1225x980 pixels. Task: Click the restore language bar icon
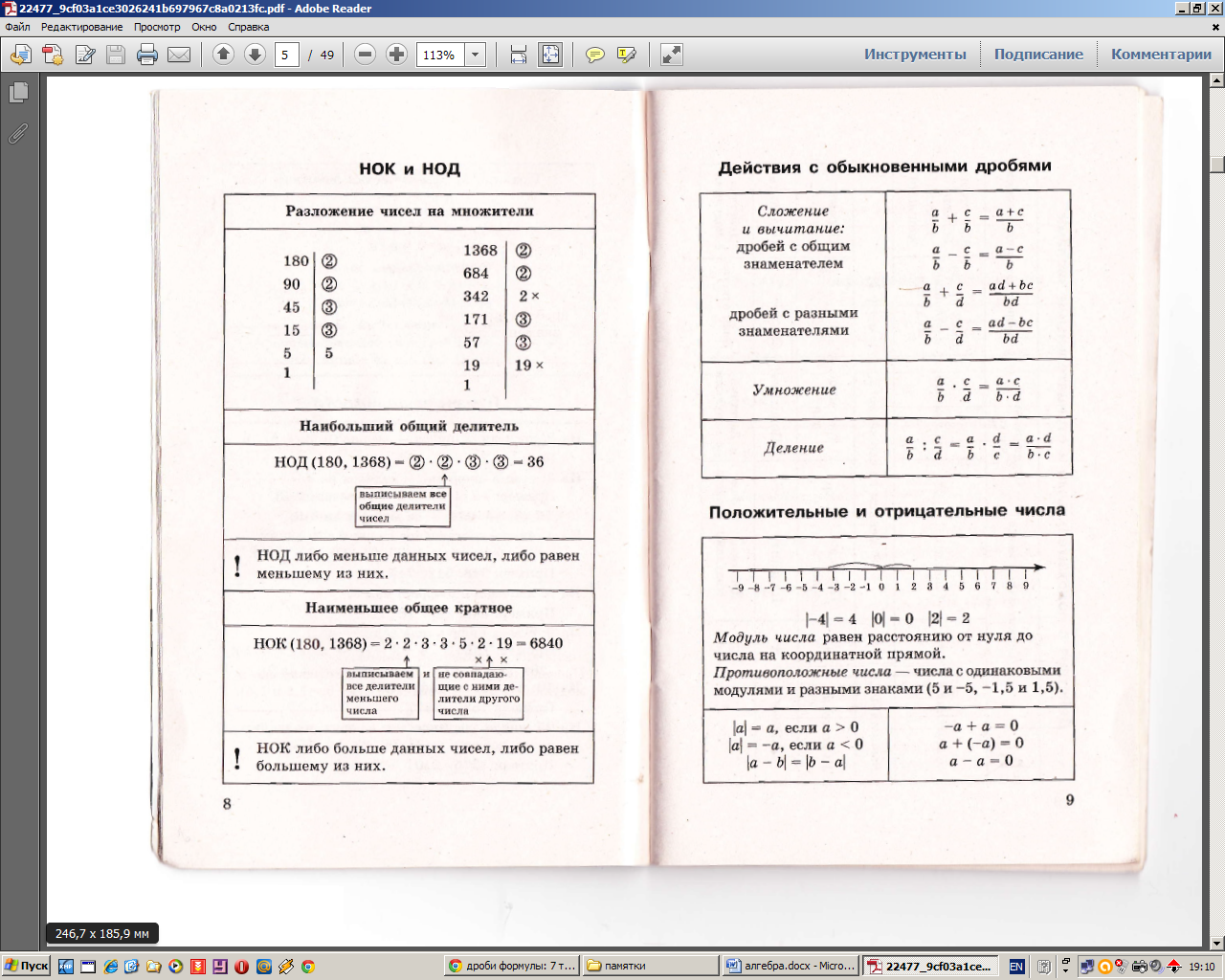click(x=1066, y=961)
